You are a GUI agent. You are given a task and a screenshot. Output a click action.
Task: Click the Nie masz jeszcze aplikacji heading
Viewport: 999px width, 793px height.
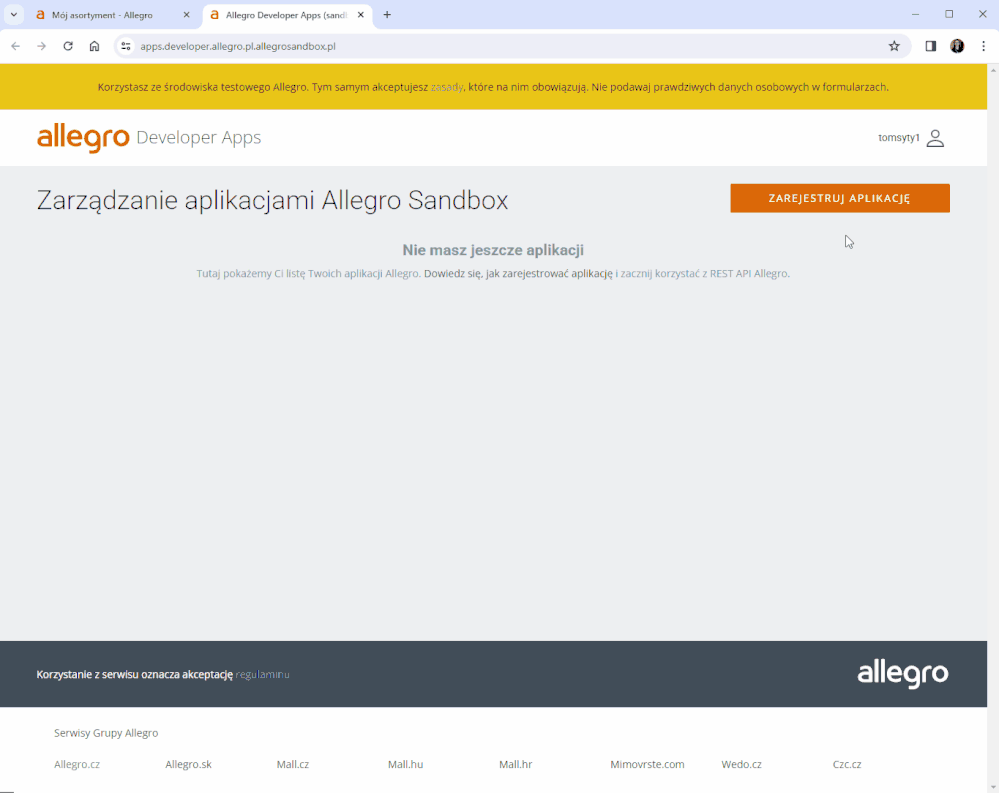pyautogui.click(x=493, y=250)
